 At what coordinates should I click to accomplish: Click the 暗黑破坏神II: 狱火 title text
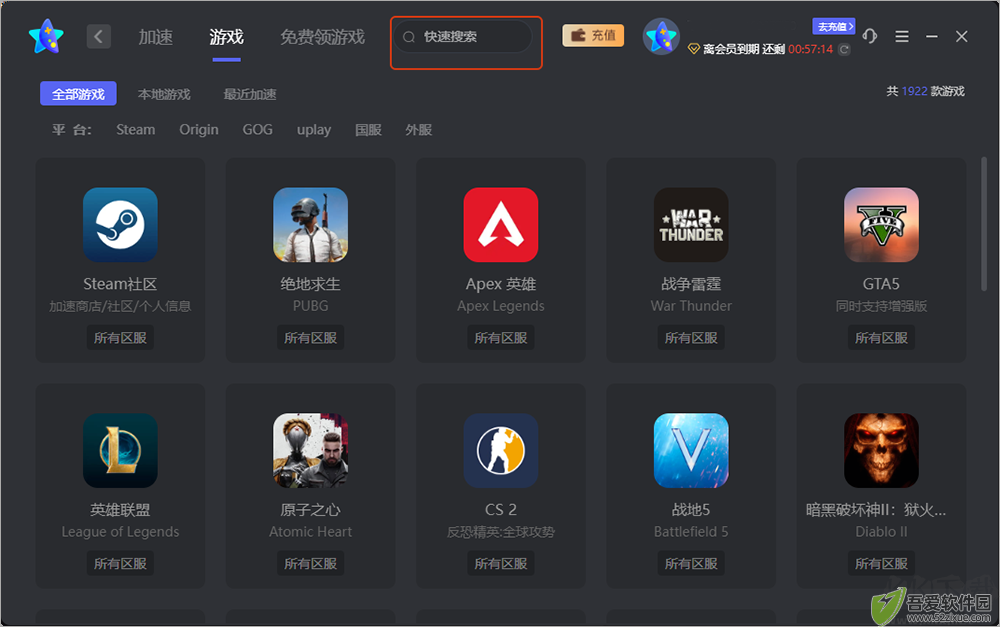click(876, 510)
